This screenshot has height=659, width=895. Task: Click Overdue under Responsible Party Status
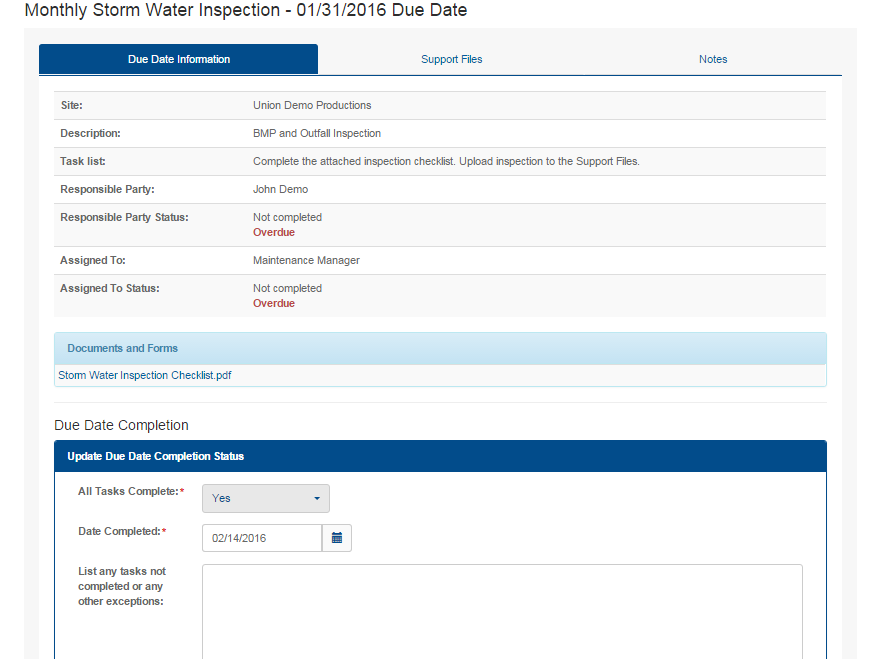[274, 232]
